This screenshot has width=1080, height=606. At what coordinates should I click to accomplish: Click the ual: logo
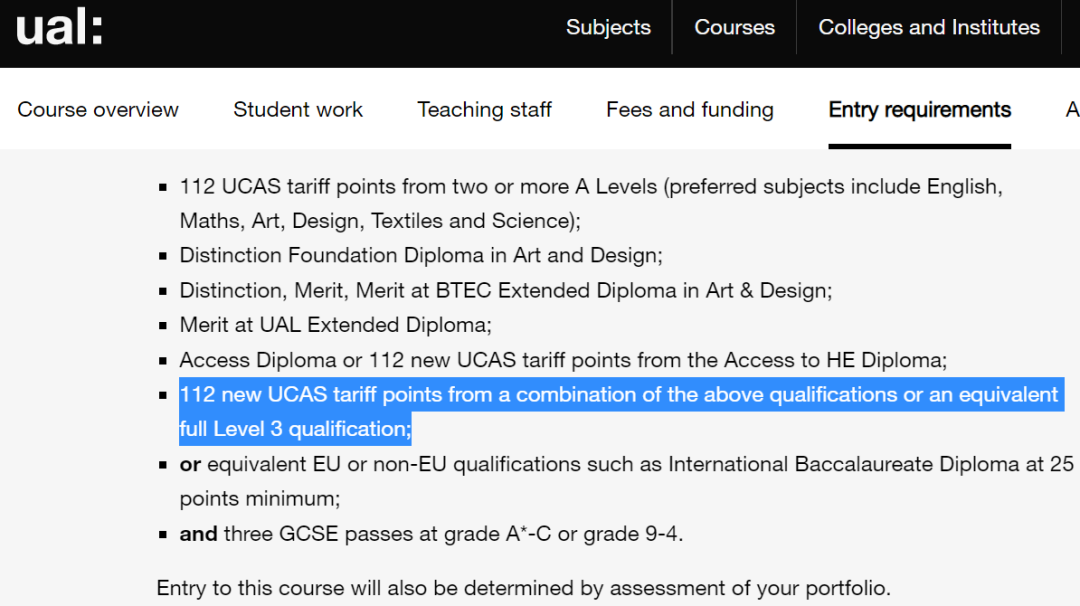(x=59, y=28)
